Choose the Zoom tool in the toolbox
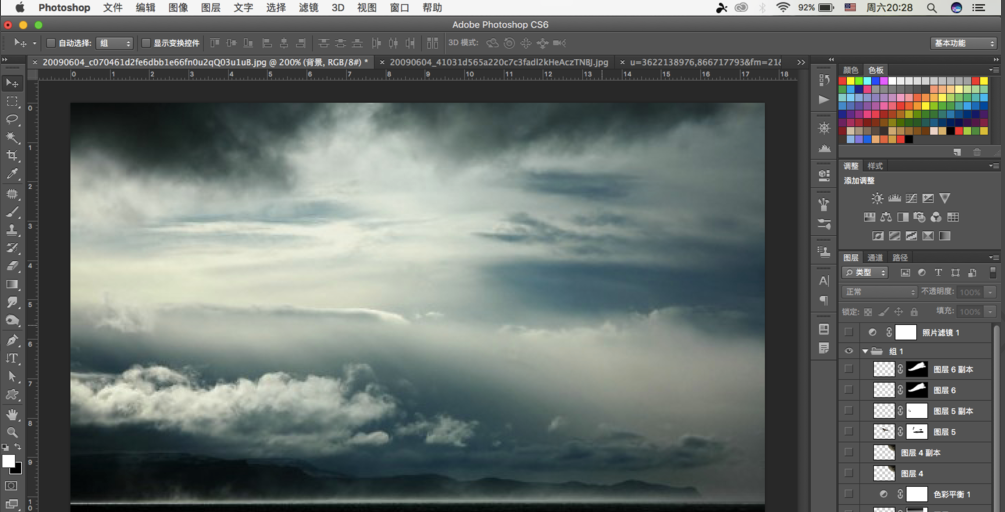This screenshot has height=512, width=1005. (x=12, y=432)
